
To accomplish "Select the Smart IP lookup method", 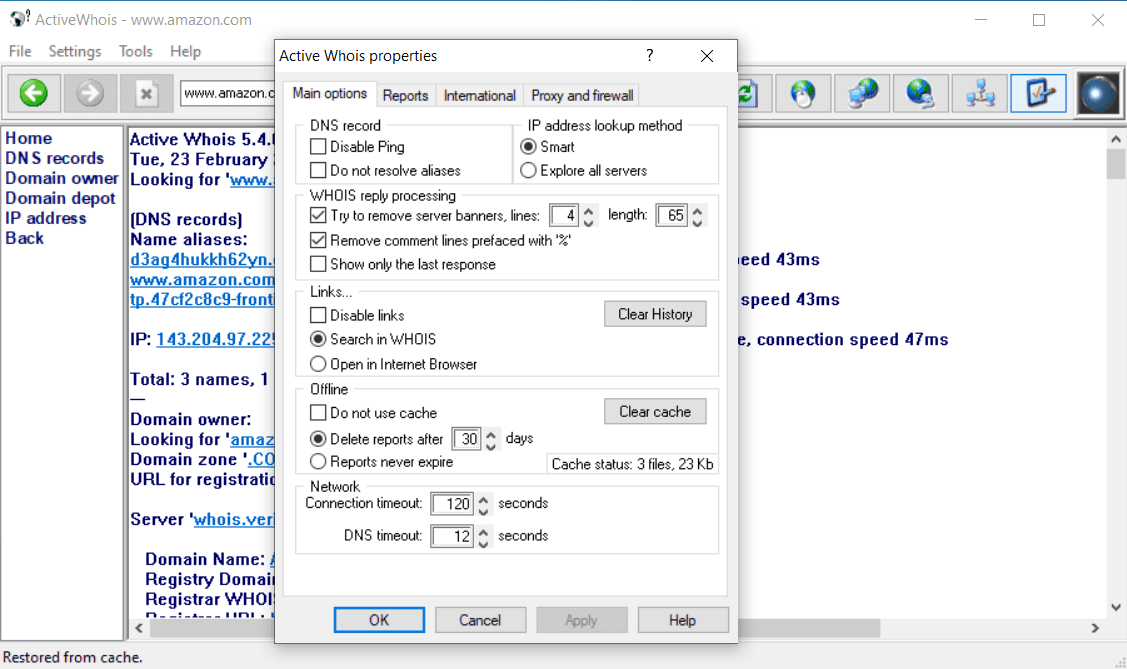I will 528,147.
